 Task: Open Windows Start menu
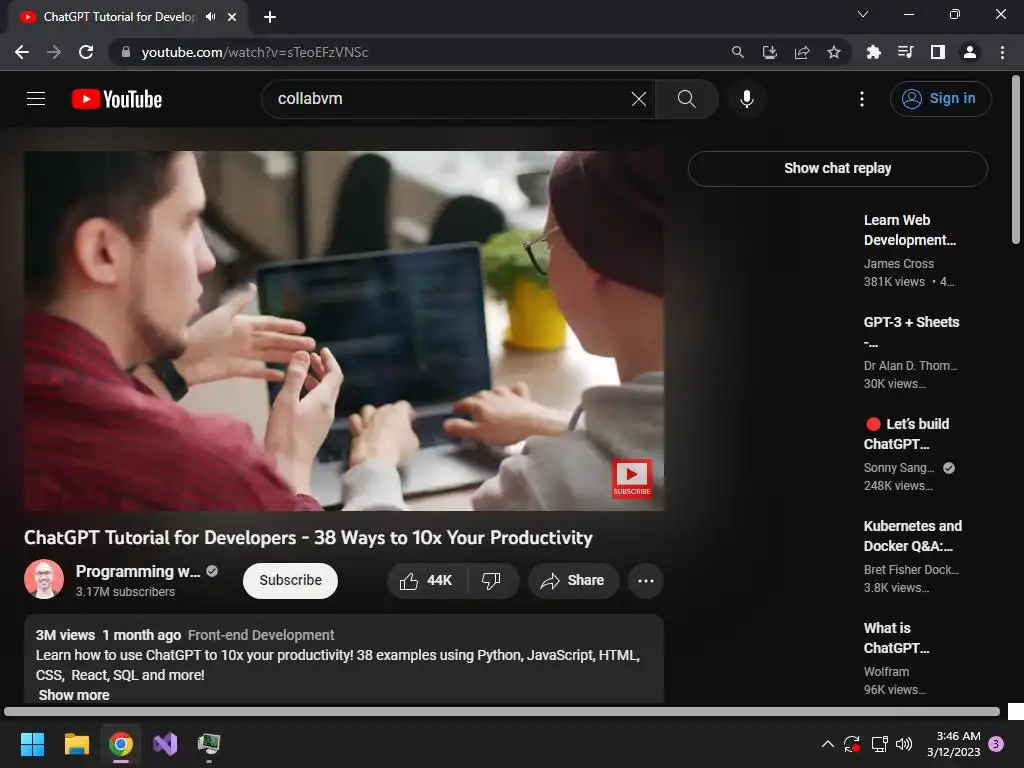coord(32,744)
